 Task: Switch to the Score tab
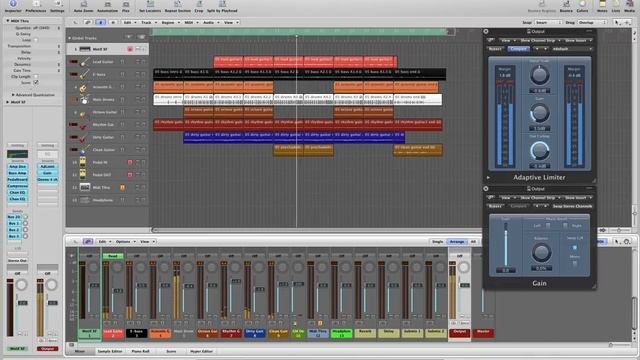[171, 351]
